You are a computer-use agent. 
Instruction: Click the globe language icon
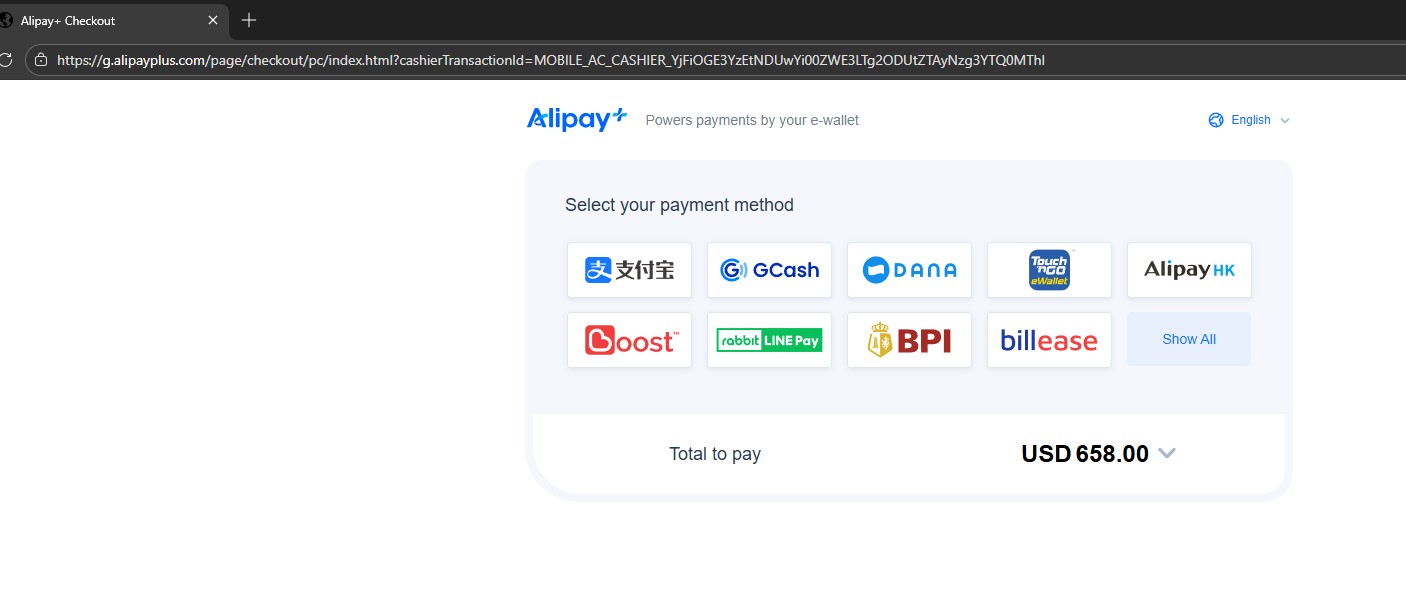coord(1216,120)
